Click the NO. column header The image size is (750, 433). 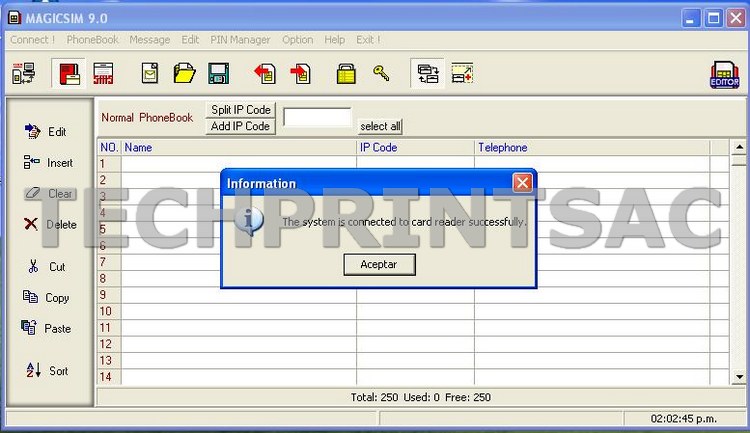(109, 147)
